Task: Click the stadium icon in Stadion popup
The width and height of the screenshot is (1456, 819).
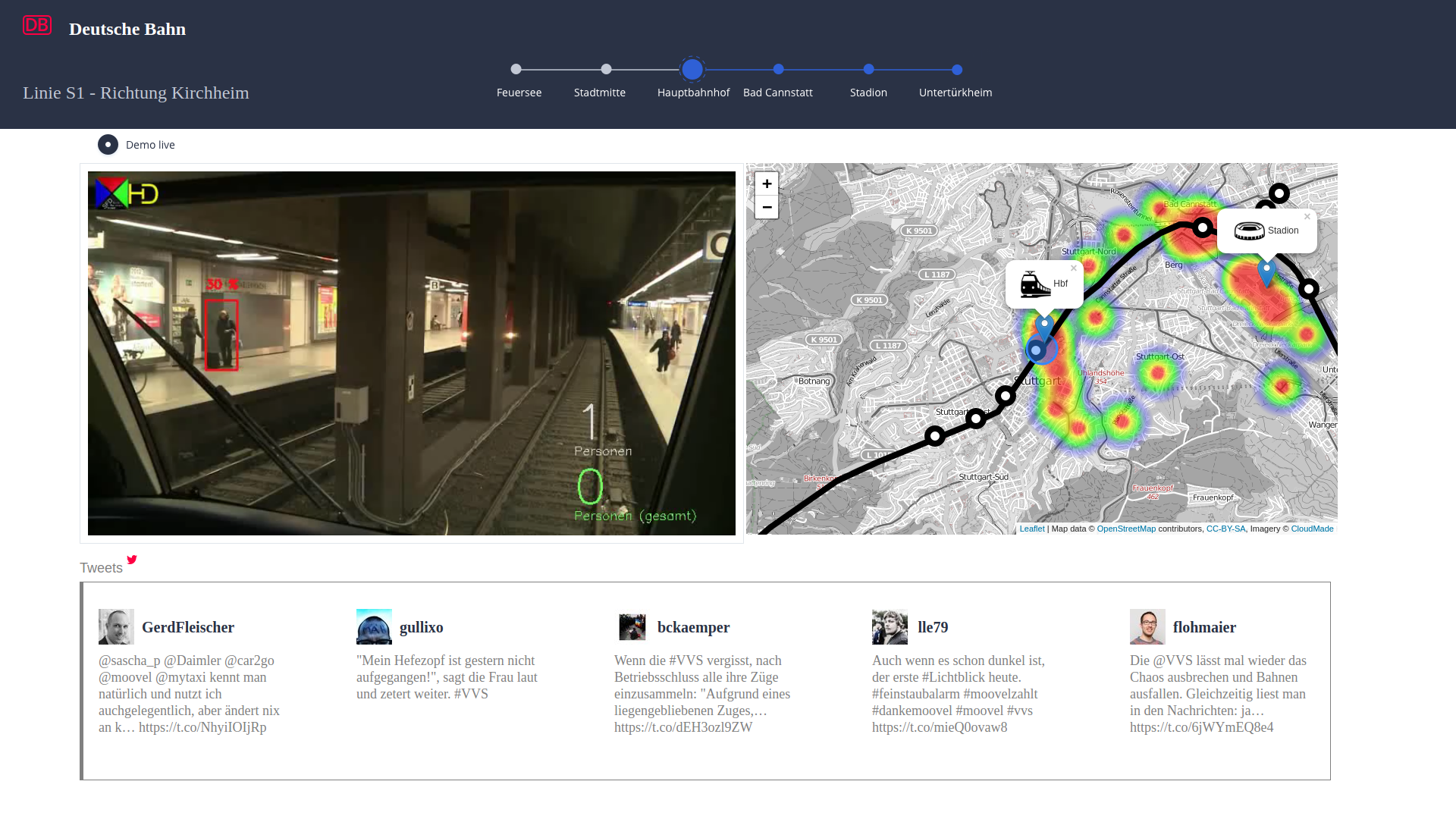Action: (x=1249, y=231)
